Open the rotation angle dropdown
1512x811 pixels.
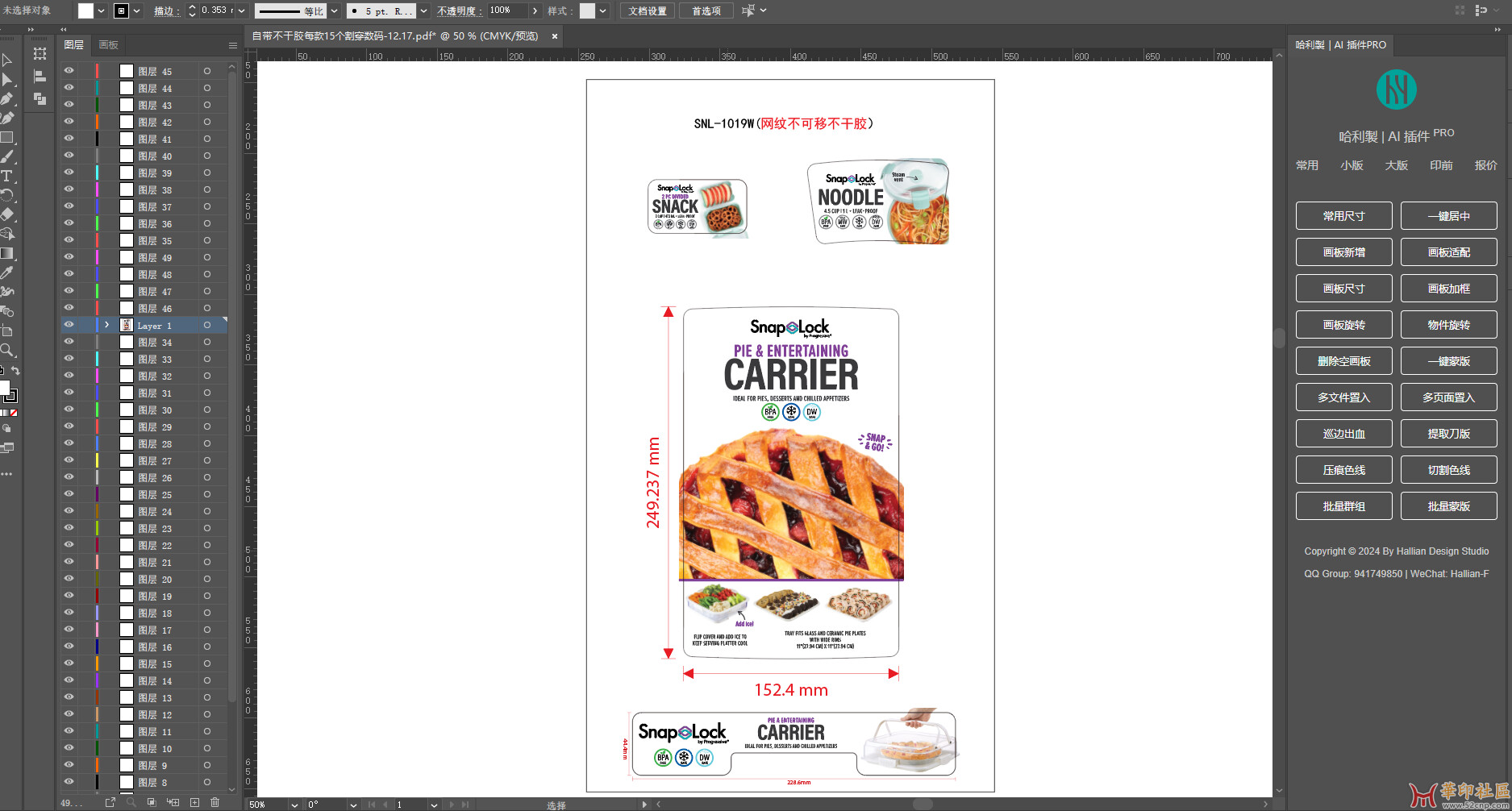[x=353, y=805]
